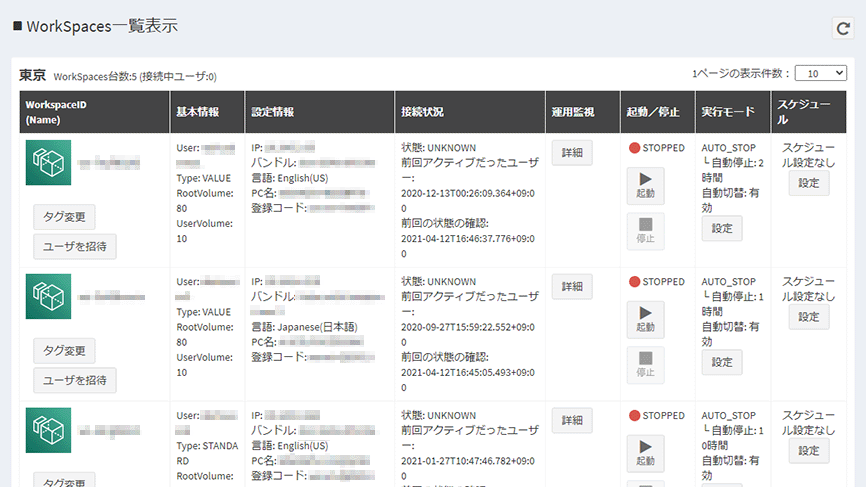Click the WorkSpaces一覧表示 page title
866x487 pixels.
coord(102,26)
